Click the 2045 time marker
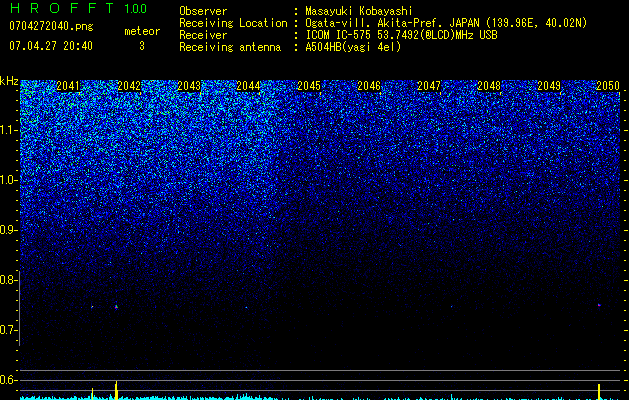 [x=309, y=86]
